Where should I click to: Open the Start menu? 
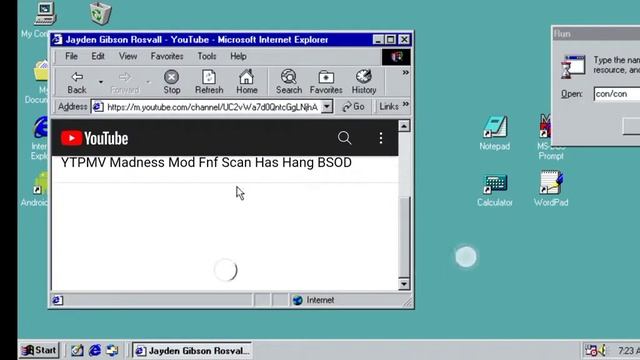[39, 350]
